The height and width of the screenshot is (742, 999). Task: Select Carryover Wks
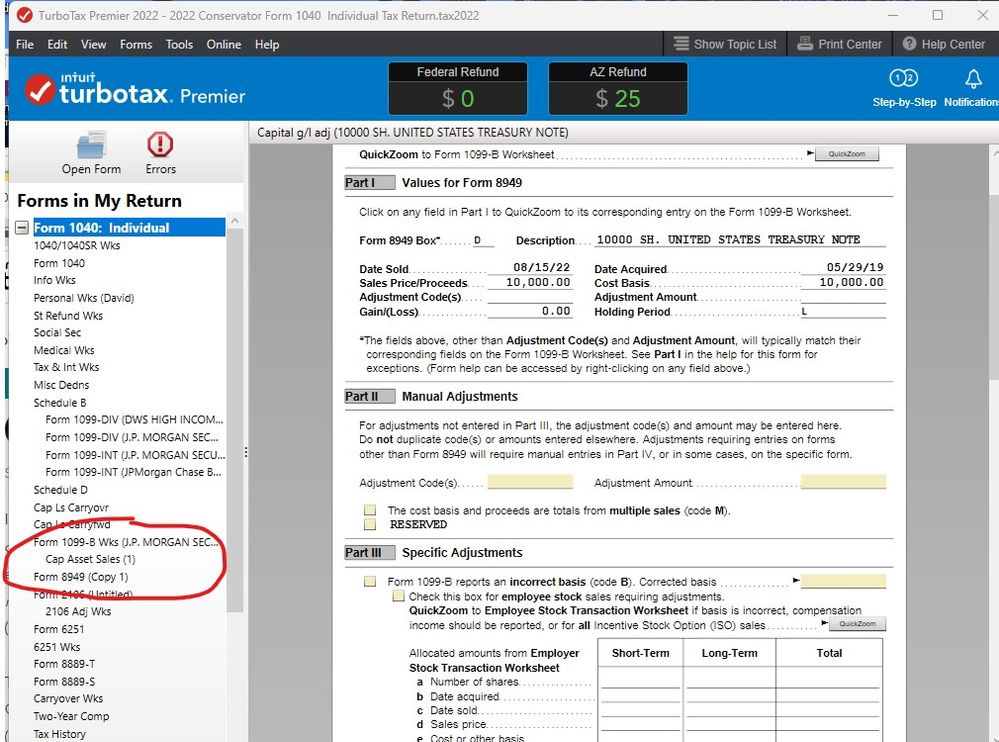click(x=68, y=699)
